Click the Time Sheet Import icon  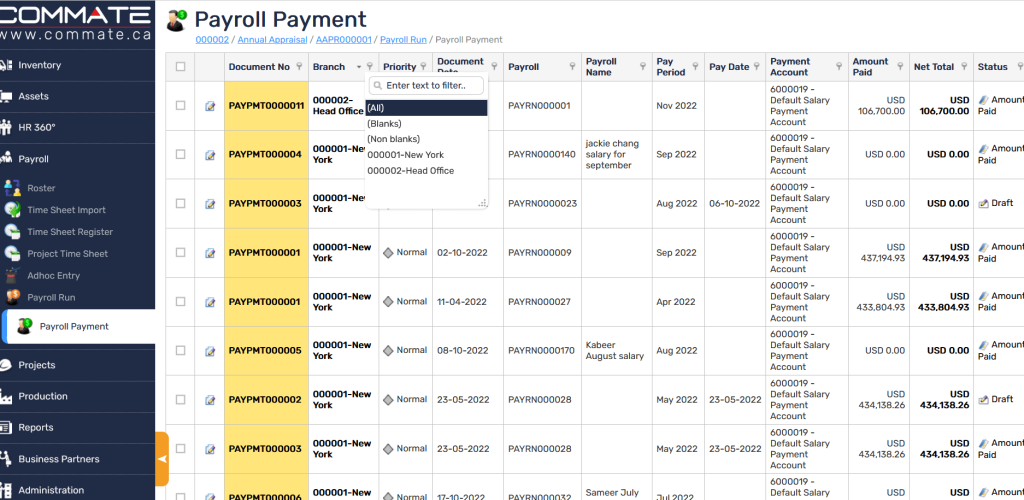[x=12, y=210]
